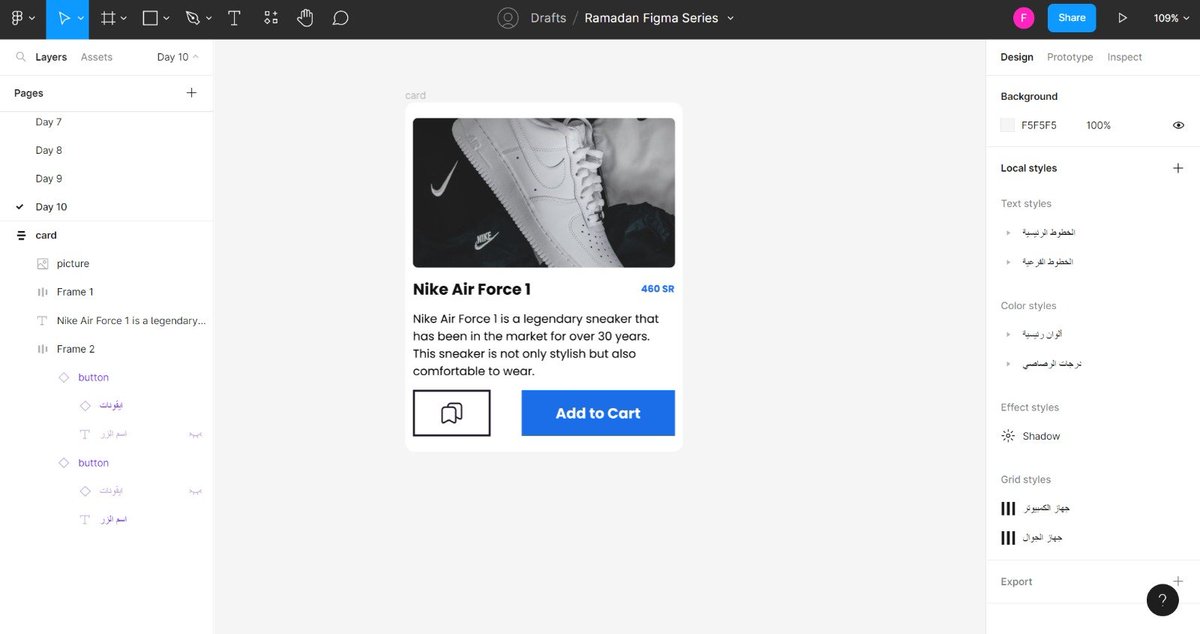Image resolution: width=1200 pixels, height=634 pixels.
Task: Open the Resources components tool
Action: (271, 18)
